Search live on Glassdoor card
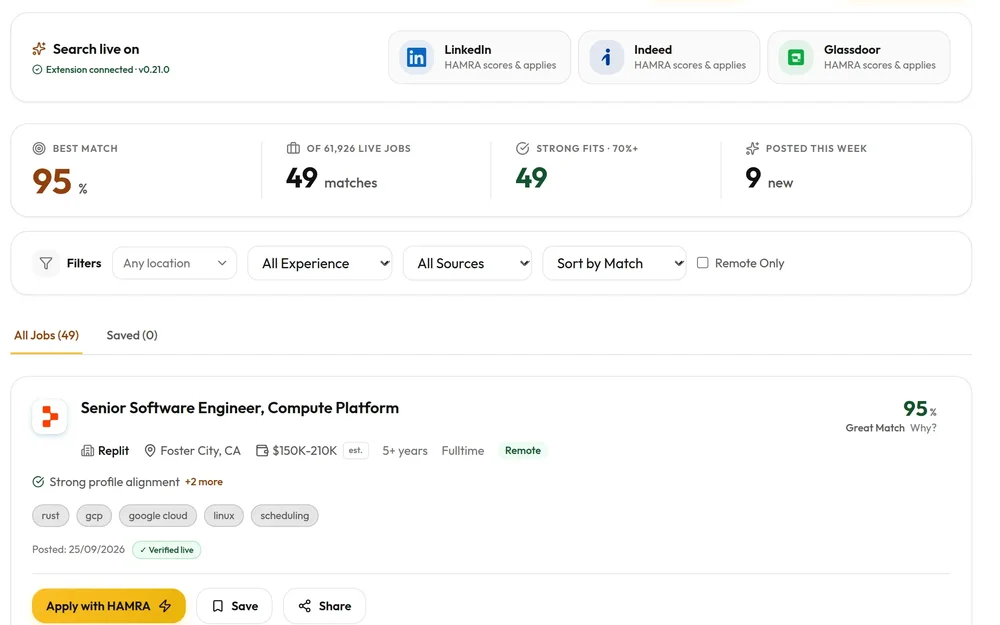 pos(859,57)
